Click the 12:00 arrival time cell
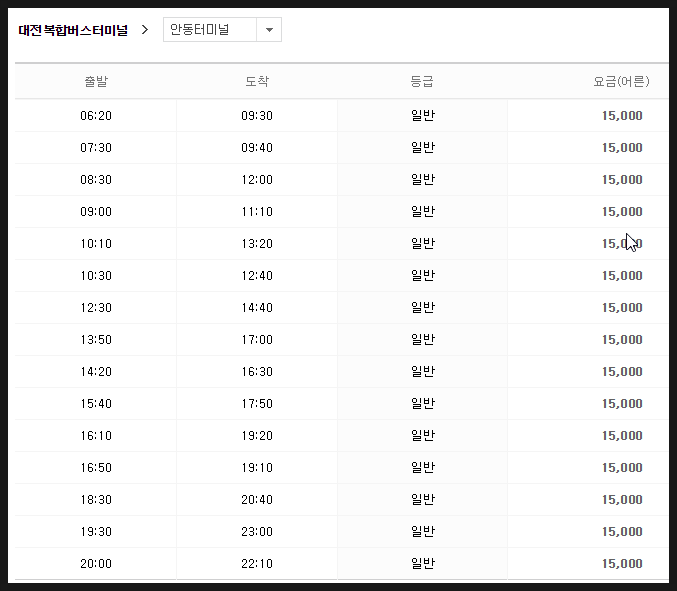 (257, 180)
